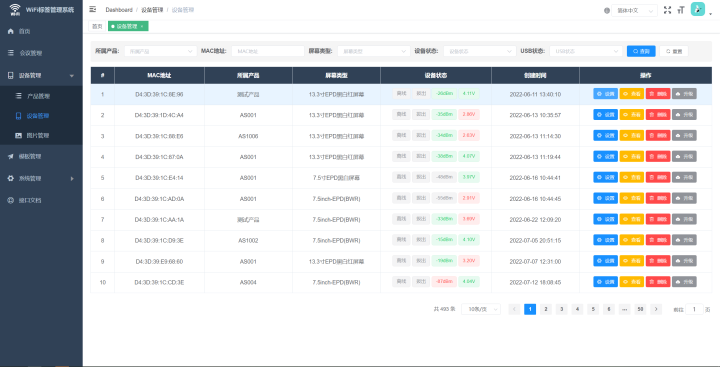Go to page 4

[577, 309]
